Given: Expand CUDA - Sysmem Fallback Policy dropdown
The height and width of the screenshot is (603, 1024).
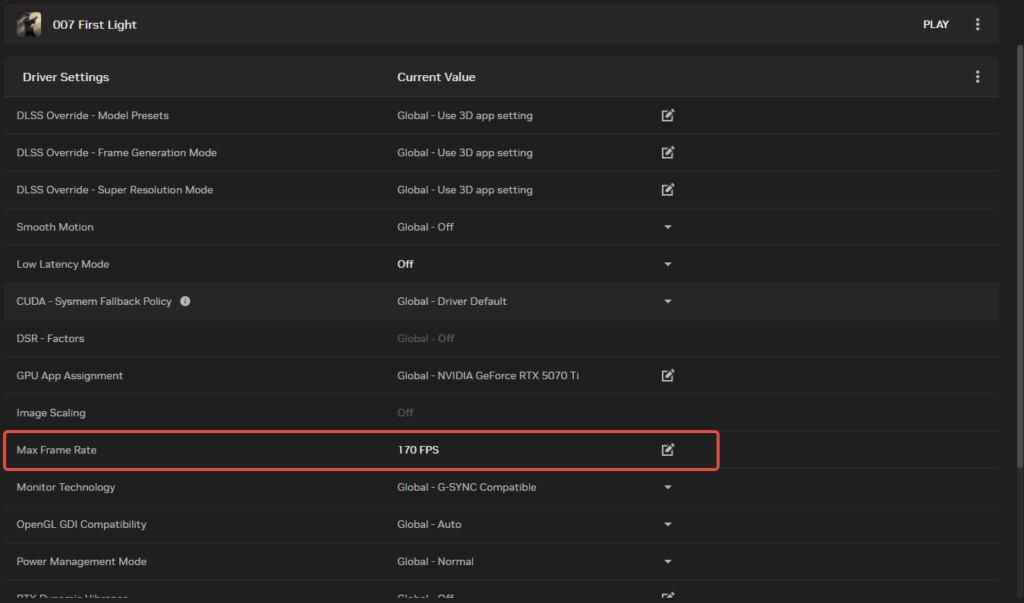Looking at the screenshot, I should (667, 301).
